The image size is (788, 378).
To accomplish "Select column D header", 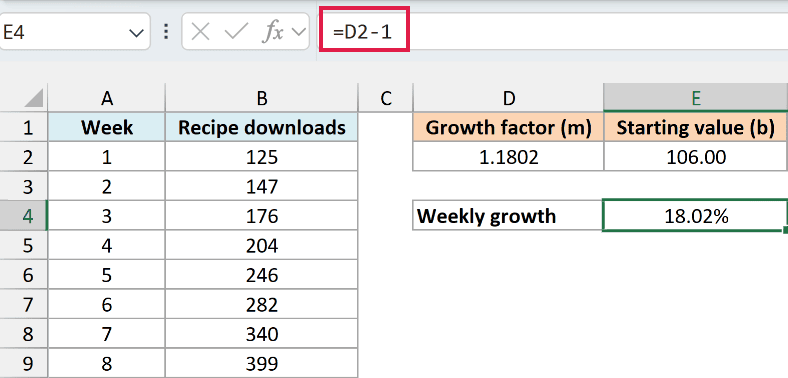I will click(508, 98).
